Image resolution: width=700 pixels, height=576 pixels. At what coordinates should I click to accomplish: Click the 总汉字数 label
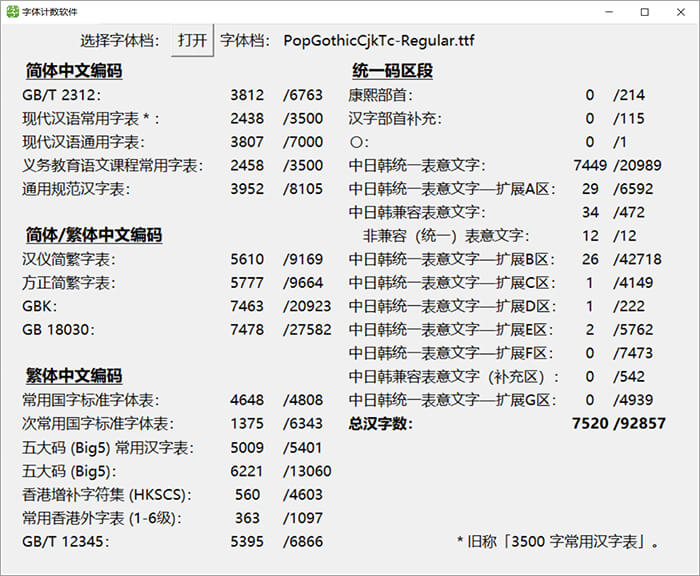click(x=380, y=423)
